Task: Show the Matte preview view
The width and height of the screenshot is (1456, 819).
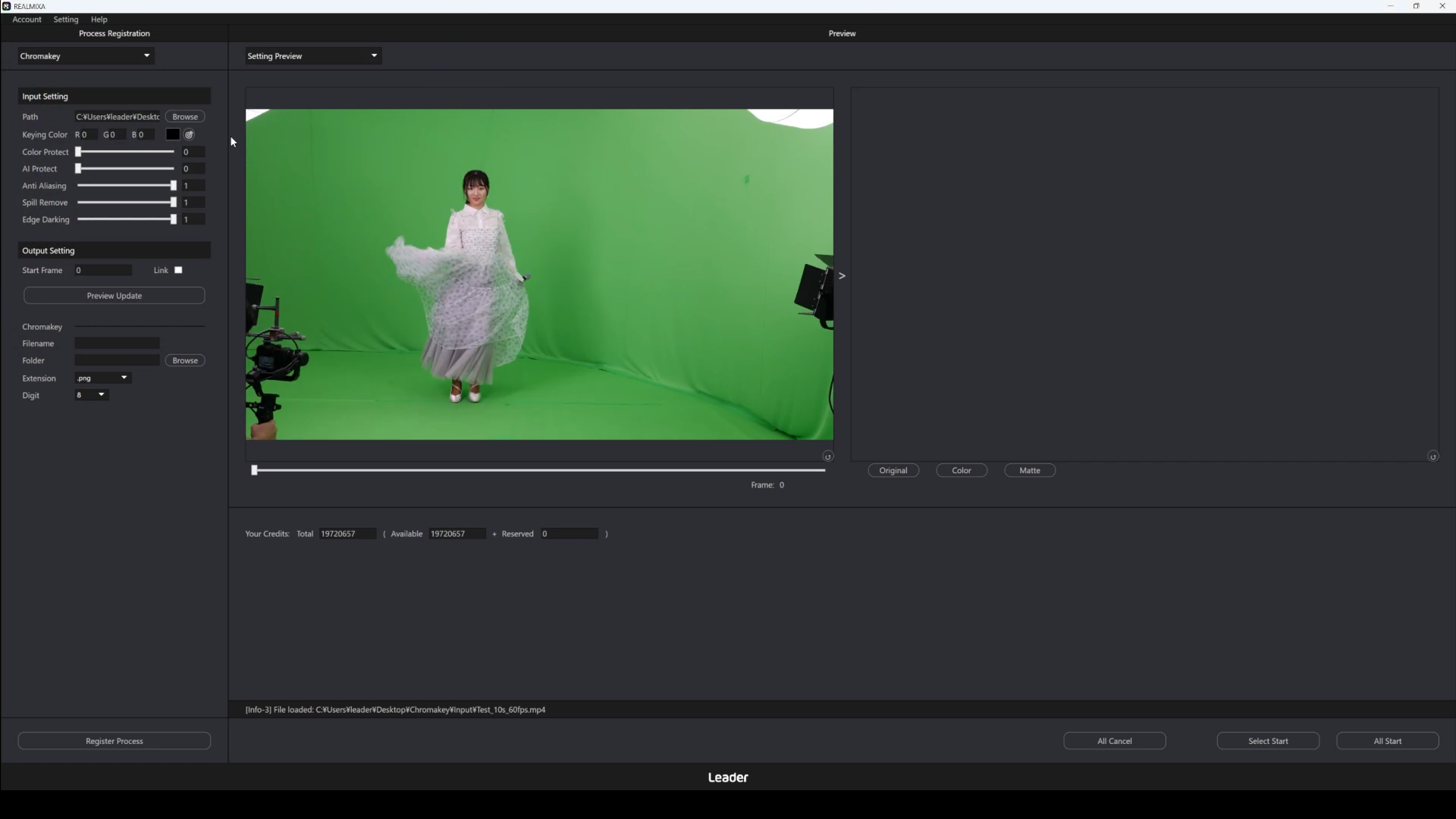Action: pyautogui.click(x=1030, y=470)
